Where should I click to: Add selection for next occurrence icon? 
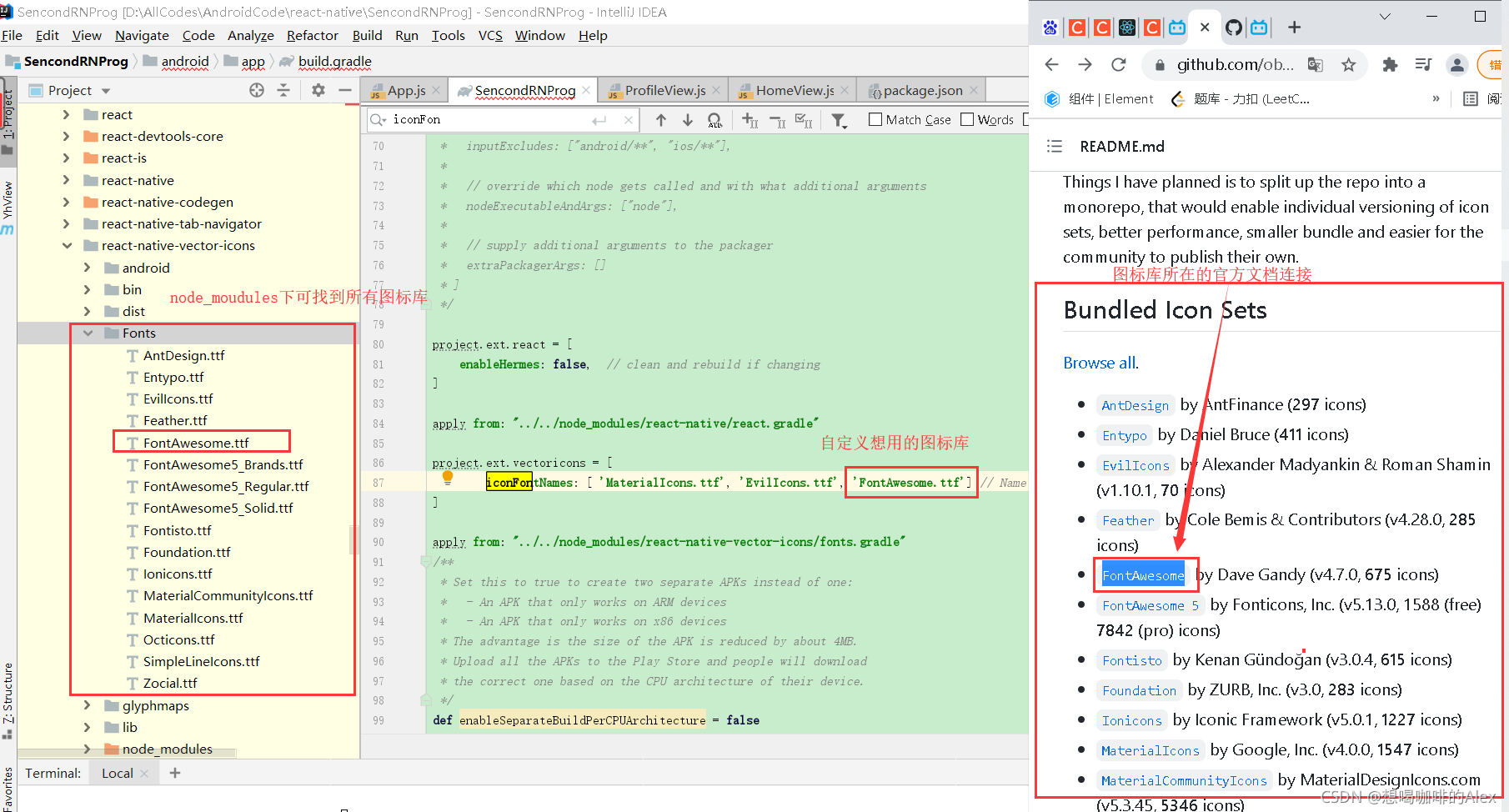click(x=749, y=120)
